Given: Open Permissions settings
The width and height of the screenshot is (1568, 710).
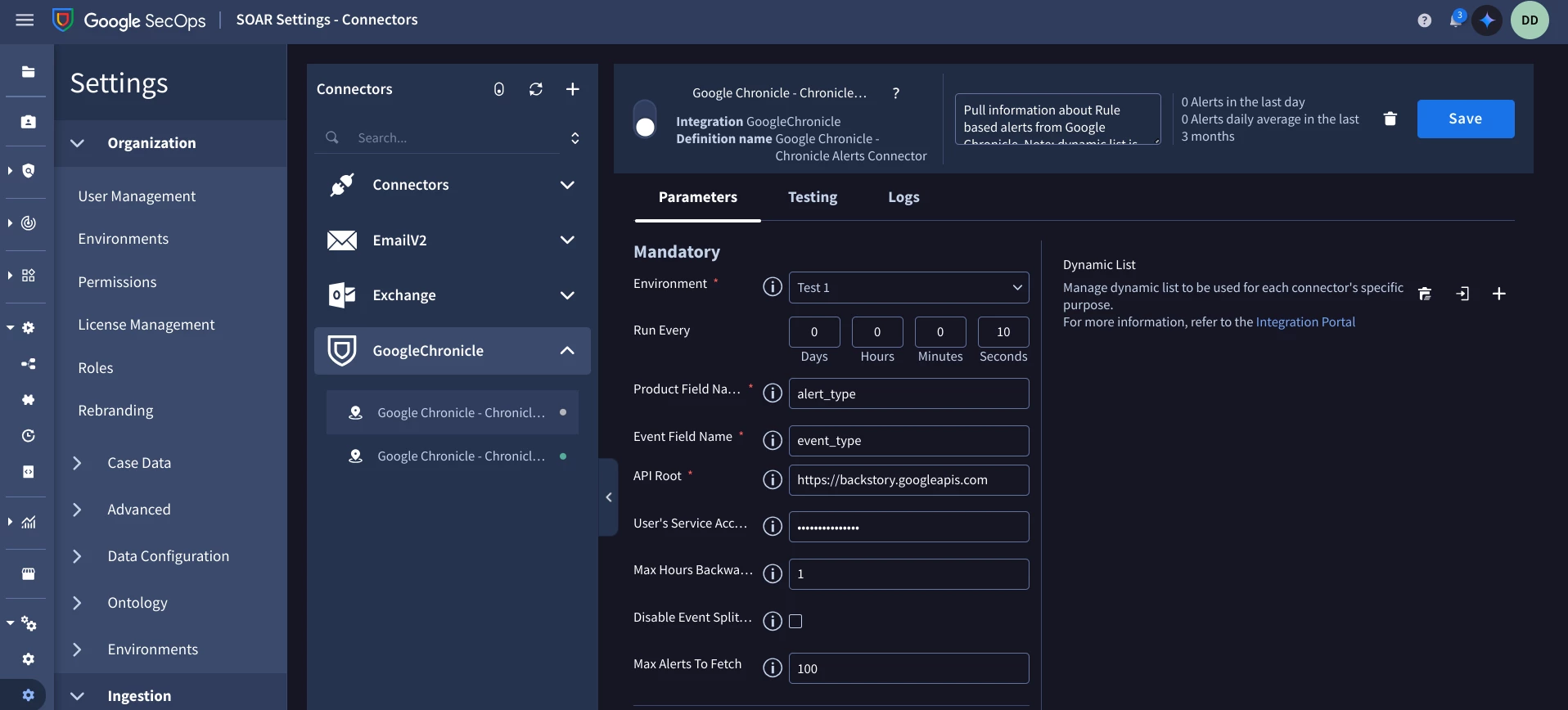Looking at the screenshot, I should (x=117, y=282).
